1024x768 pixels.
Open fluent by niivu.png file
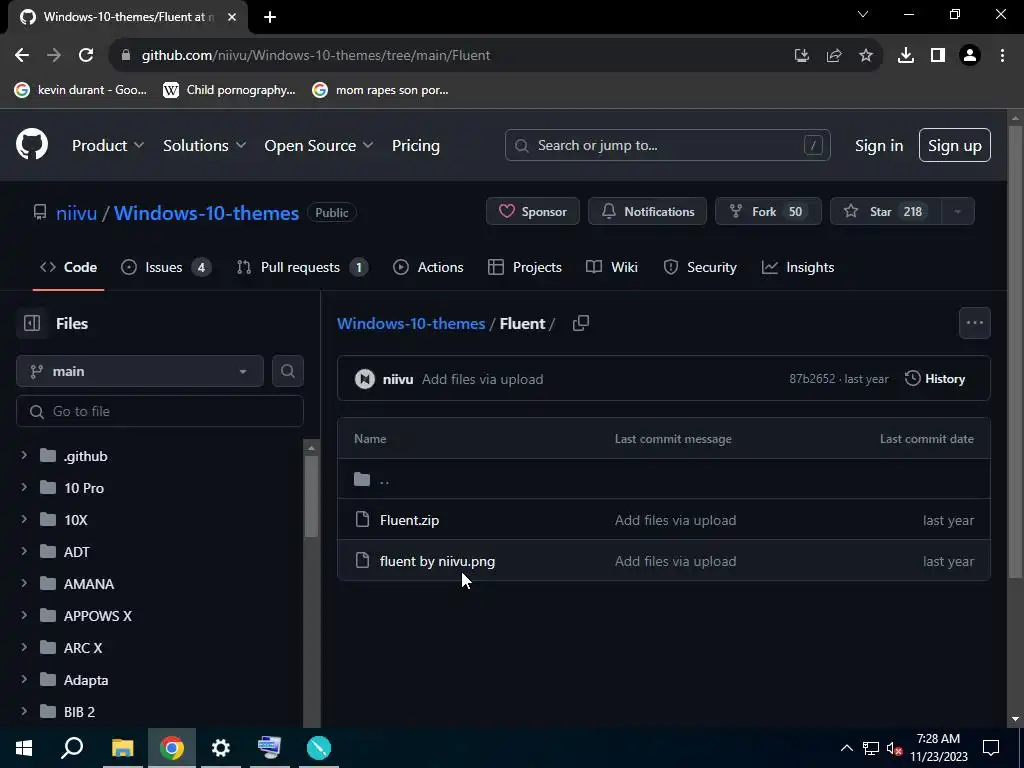[438, 561]
